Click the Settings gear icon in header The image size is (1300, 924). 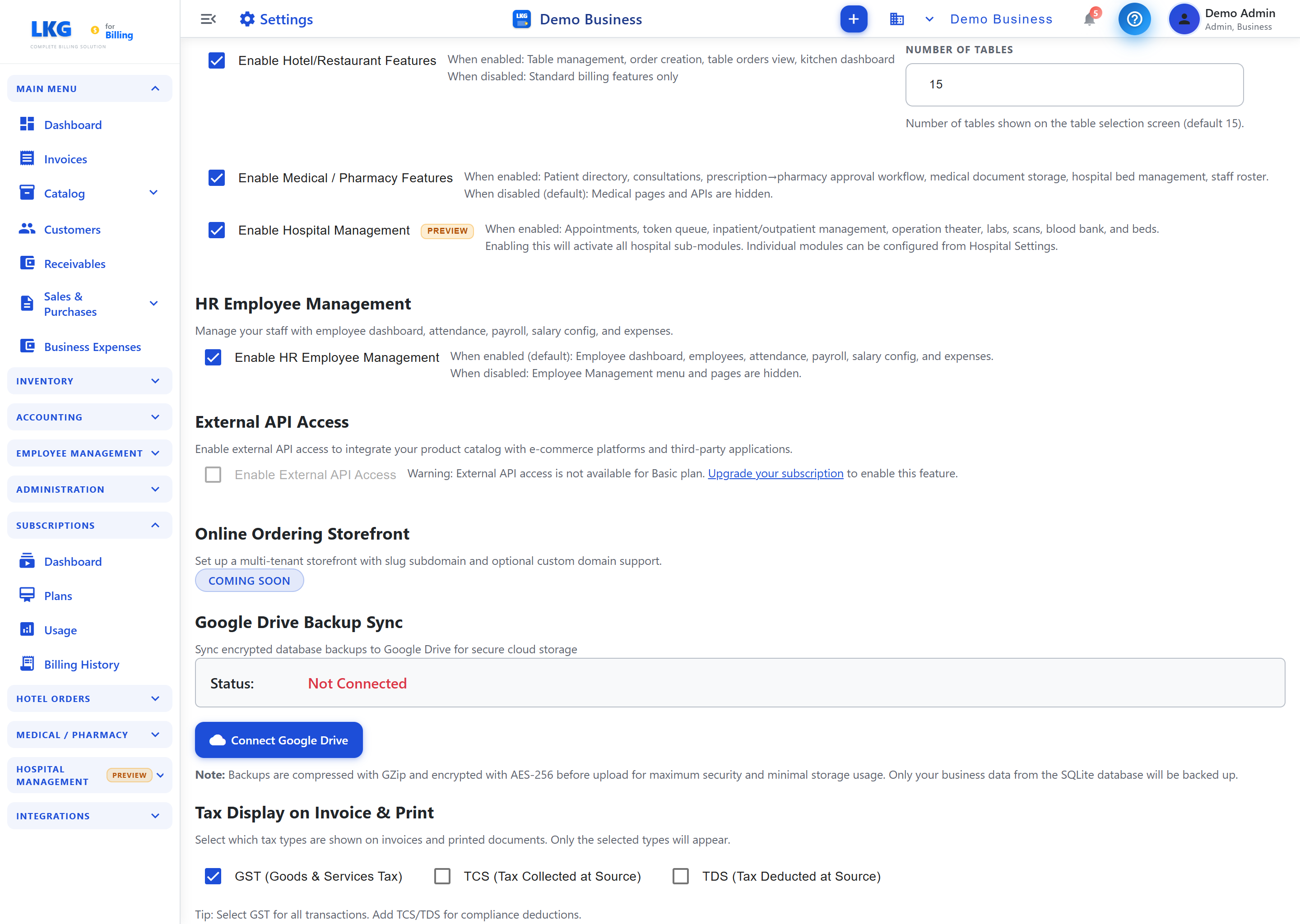tap(247, 19)
